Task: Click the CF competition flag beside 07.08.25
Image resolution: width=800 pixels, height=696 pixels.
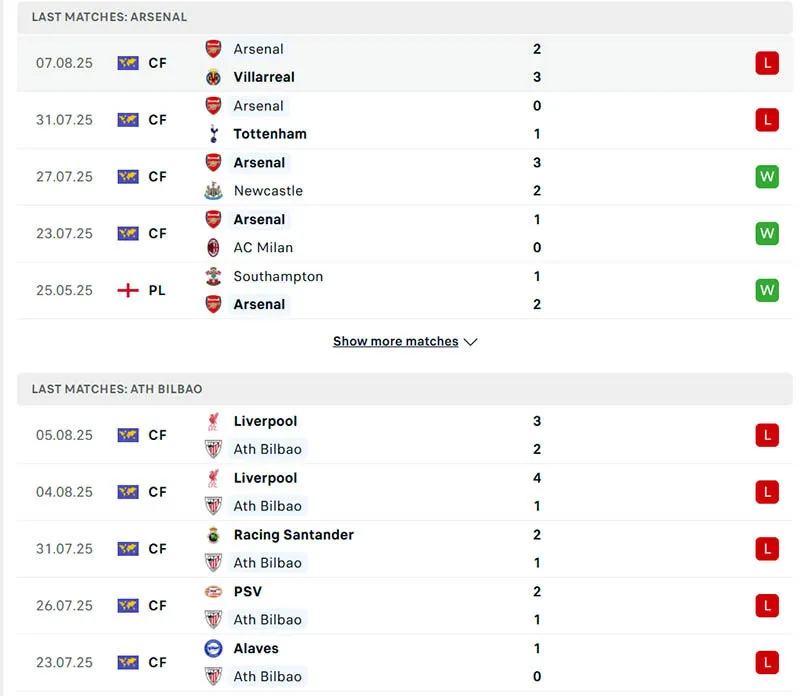Action: [127, 62]
